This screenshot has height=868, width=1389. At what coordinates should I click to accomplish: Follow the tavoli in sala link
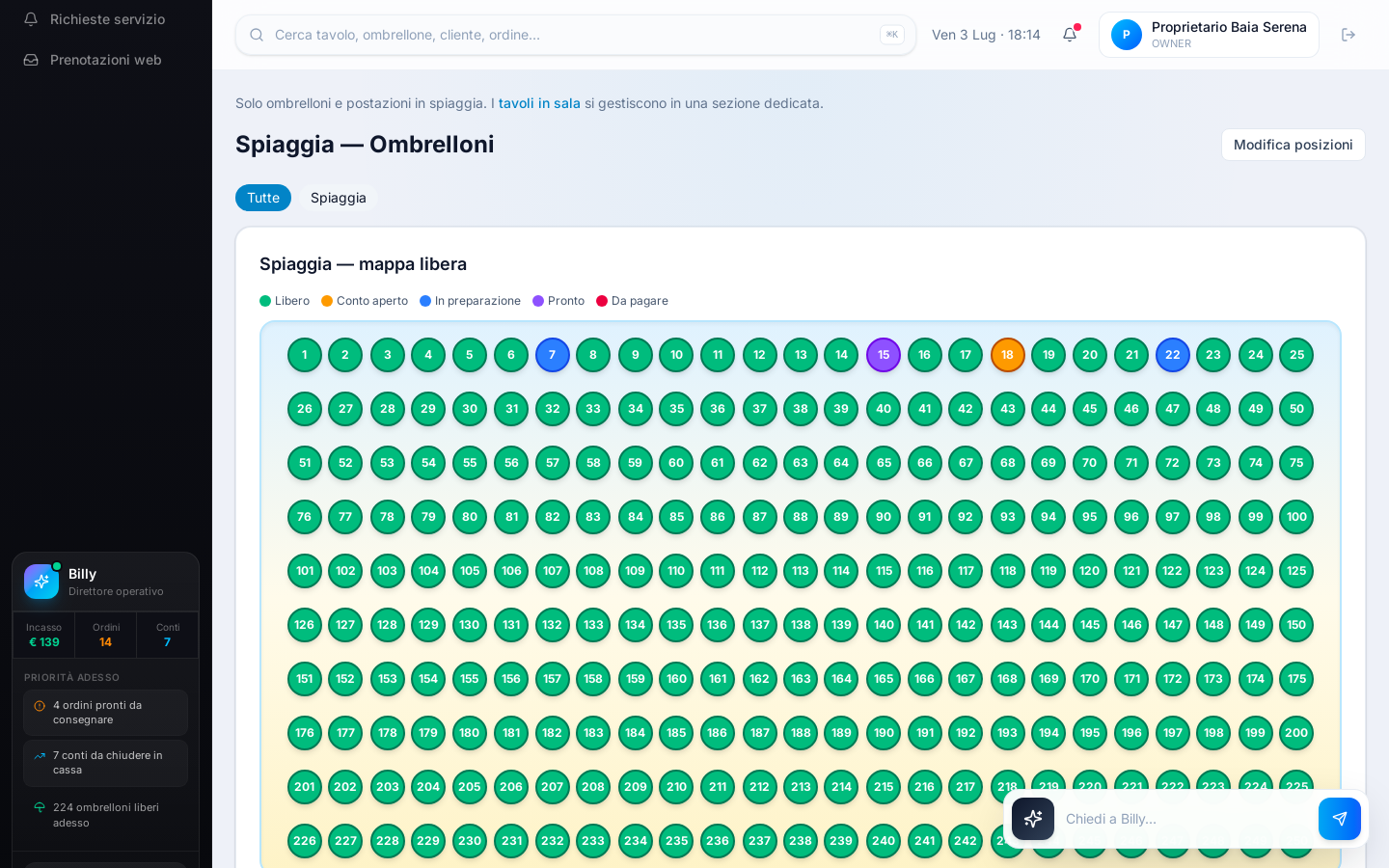click(x=539, y=103)
